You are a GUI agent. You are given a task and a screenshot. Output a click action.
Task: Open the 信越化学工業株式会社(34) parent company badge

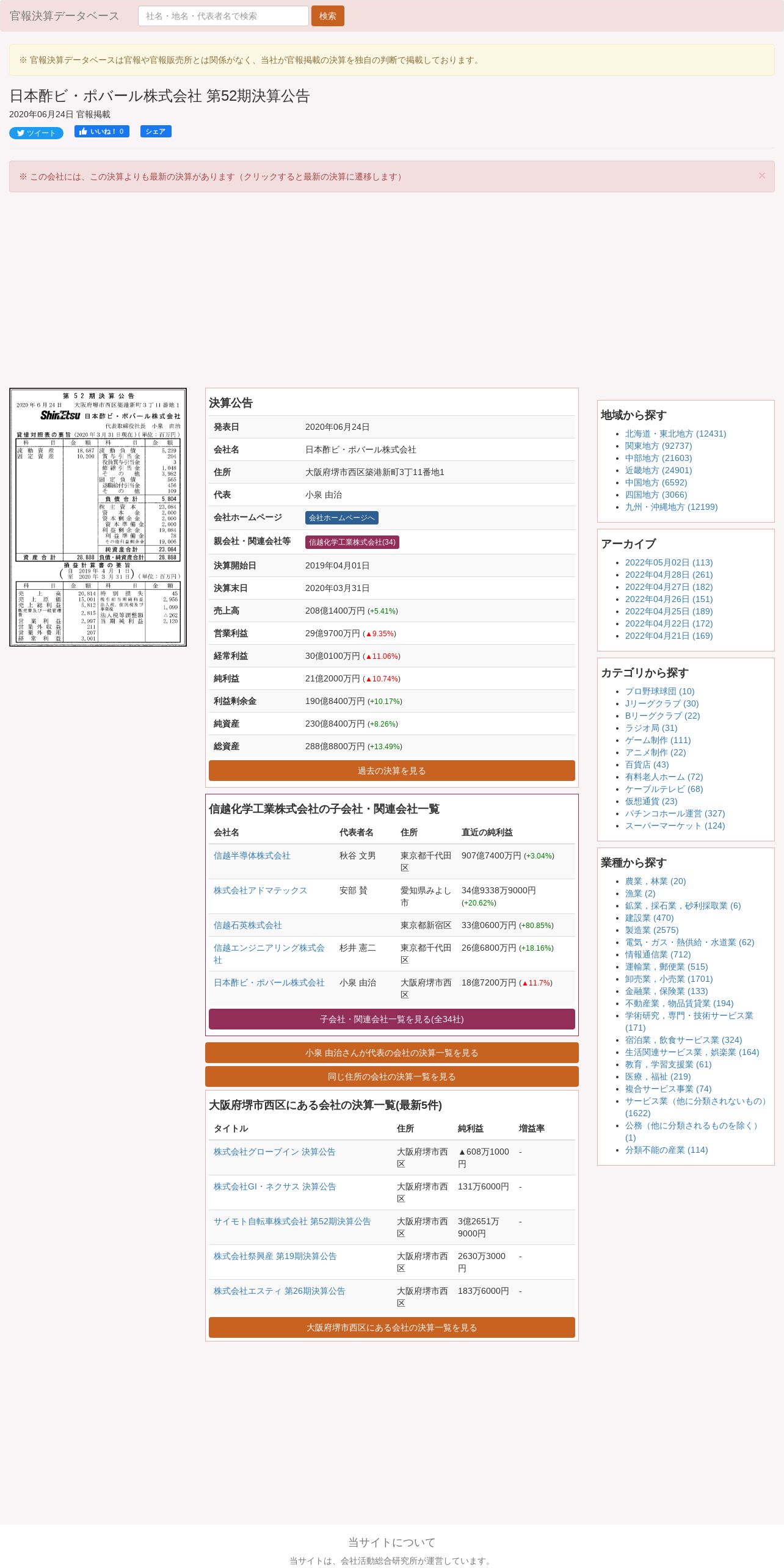pos(352,542)
